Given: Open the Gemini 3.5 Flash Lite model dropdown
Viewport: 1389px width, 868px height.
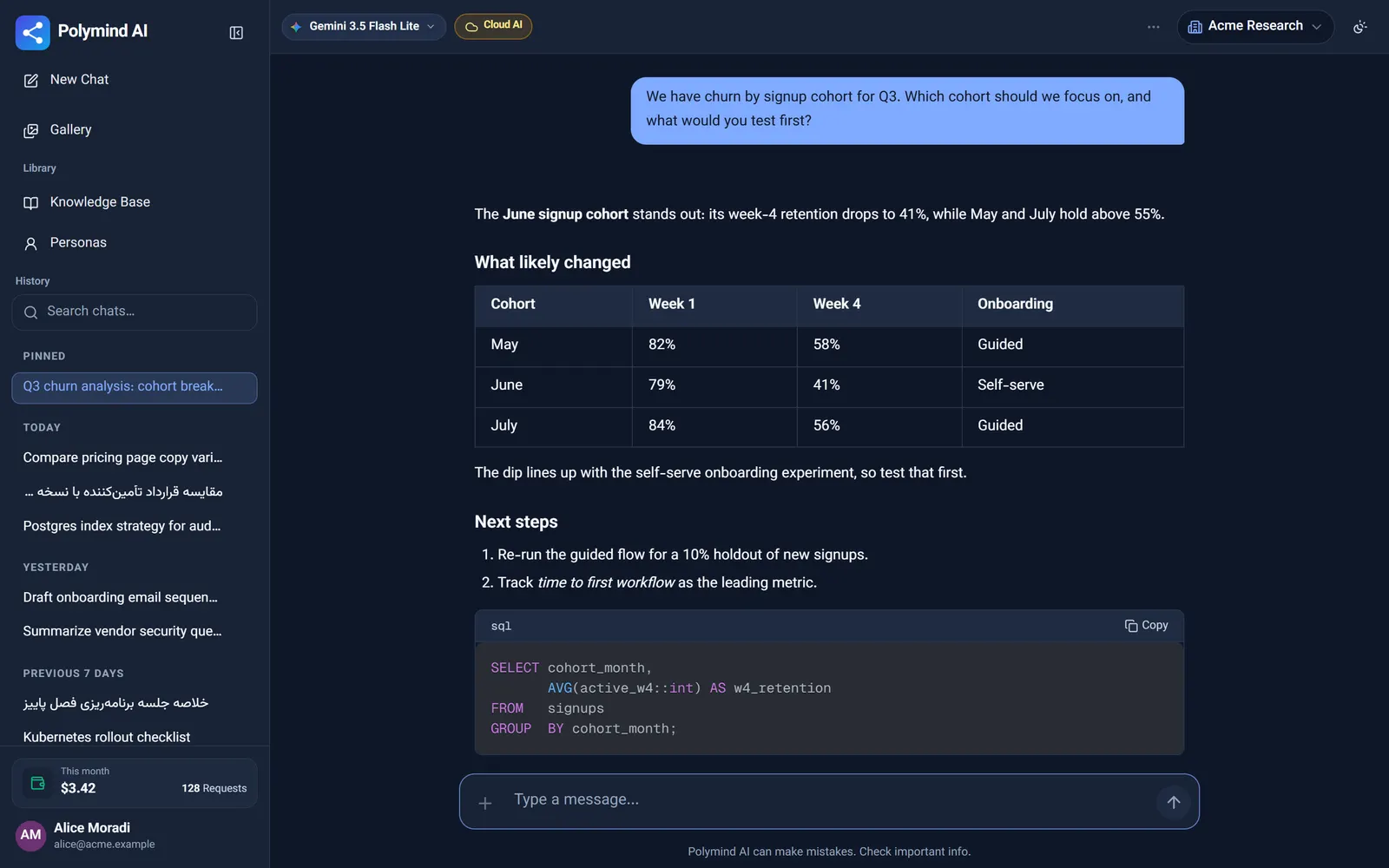Looking at the screenshot, I should (364, 26).
